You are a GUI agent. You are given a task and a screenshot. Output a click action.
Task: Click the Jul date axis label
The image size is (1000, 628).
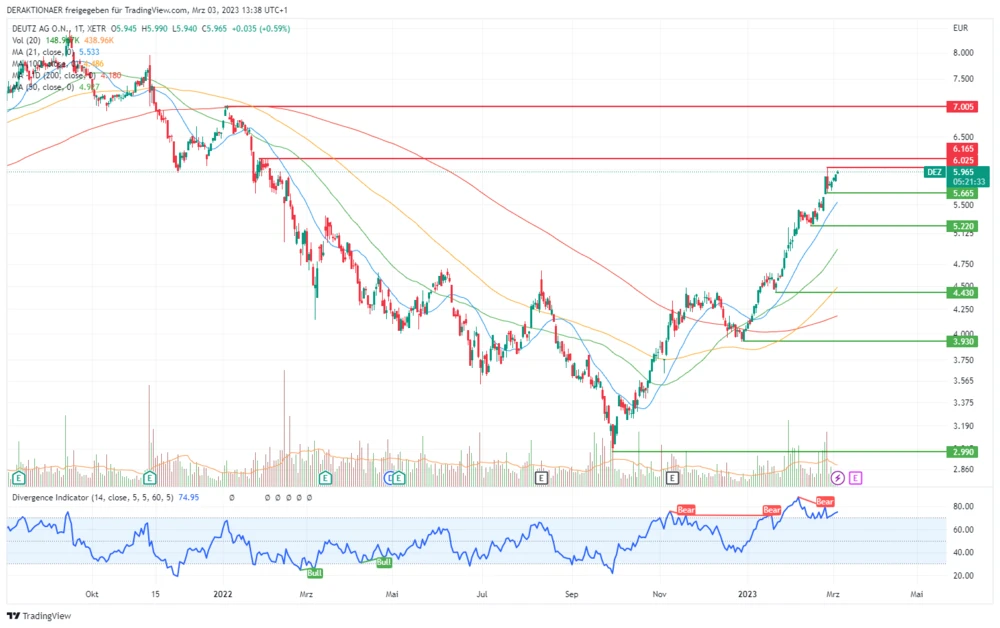[x=482, y=594]
